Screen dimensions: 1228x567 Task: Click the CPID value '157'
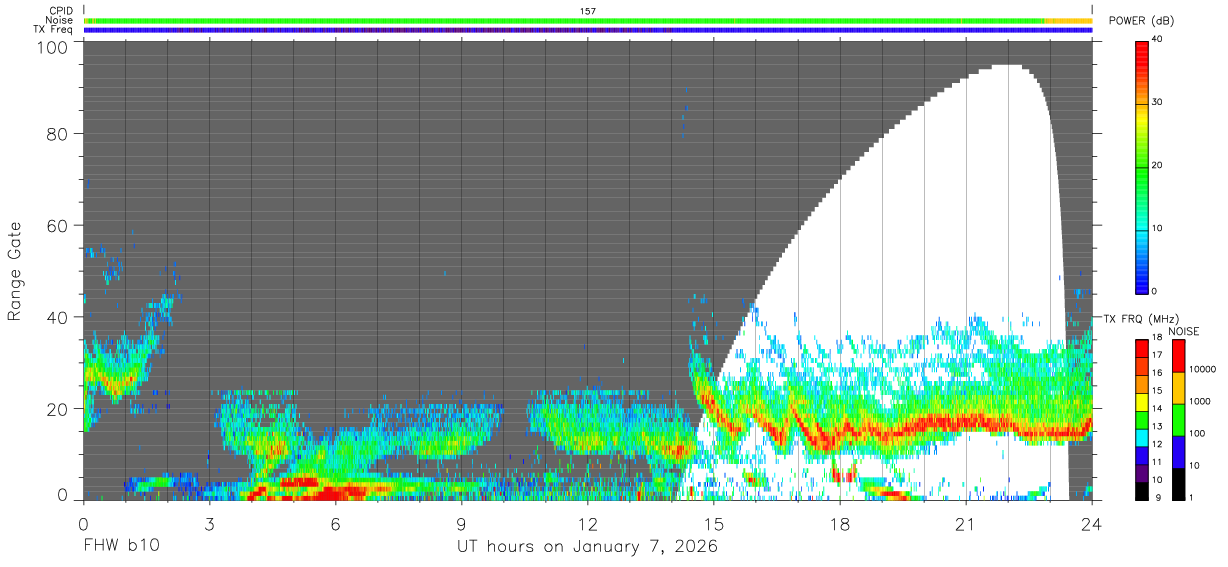588,11
